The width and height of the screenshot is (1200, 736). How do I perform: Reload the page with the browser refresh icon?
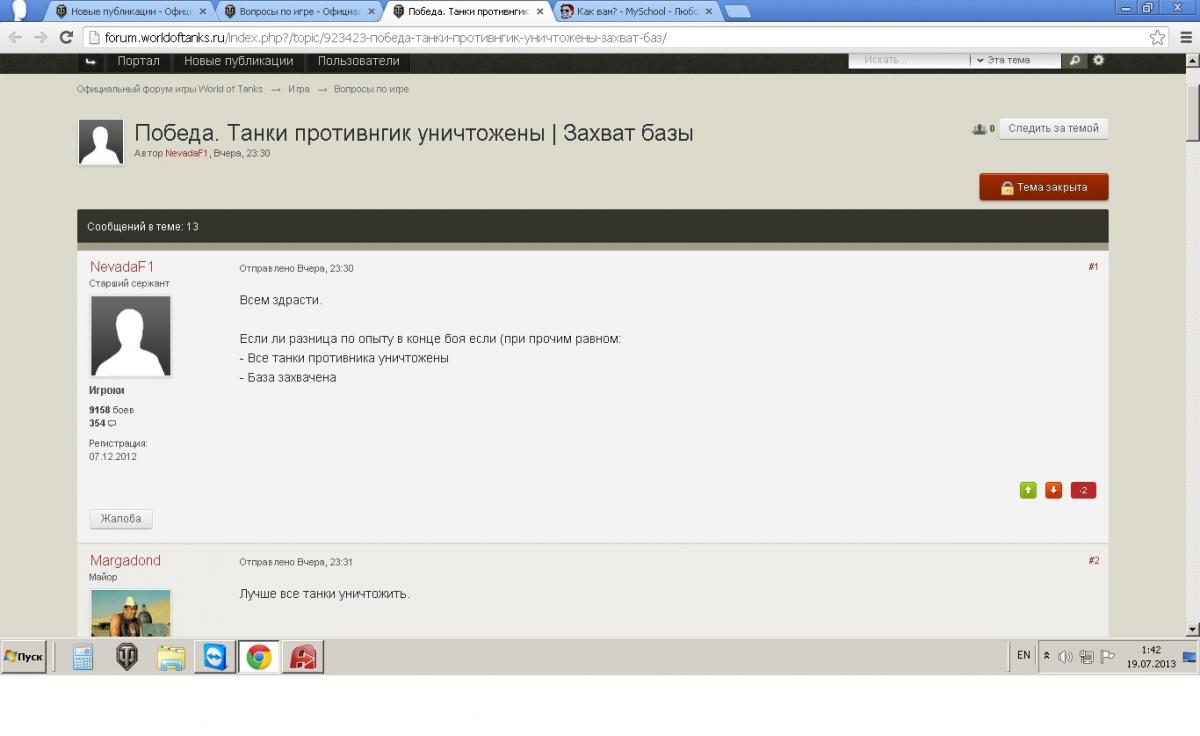click(66, 38)
